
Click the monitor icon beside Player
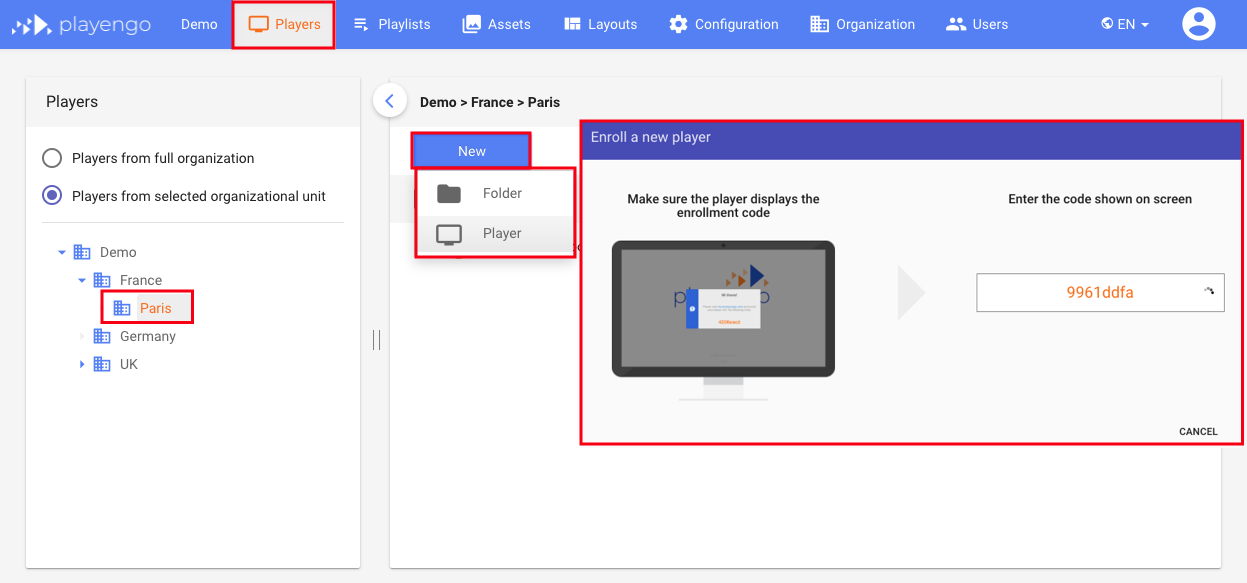(x=449, y=234)
